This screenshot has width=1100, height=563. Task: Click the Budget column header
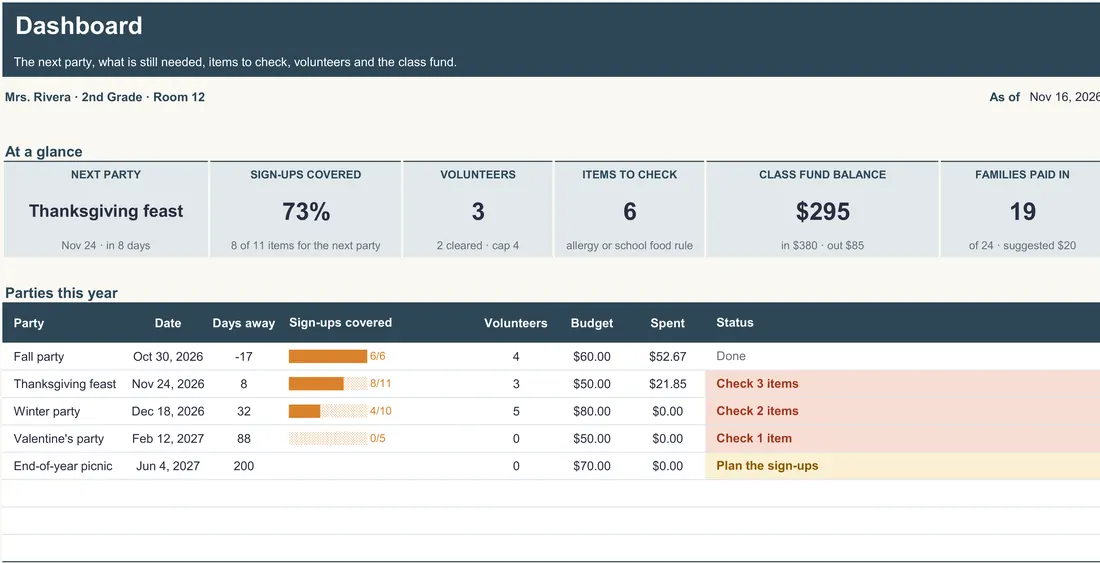[x=591, y=323]
